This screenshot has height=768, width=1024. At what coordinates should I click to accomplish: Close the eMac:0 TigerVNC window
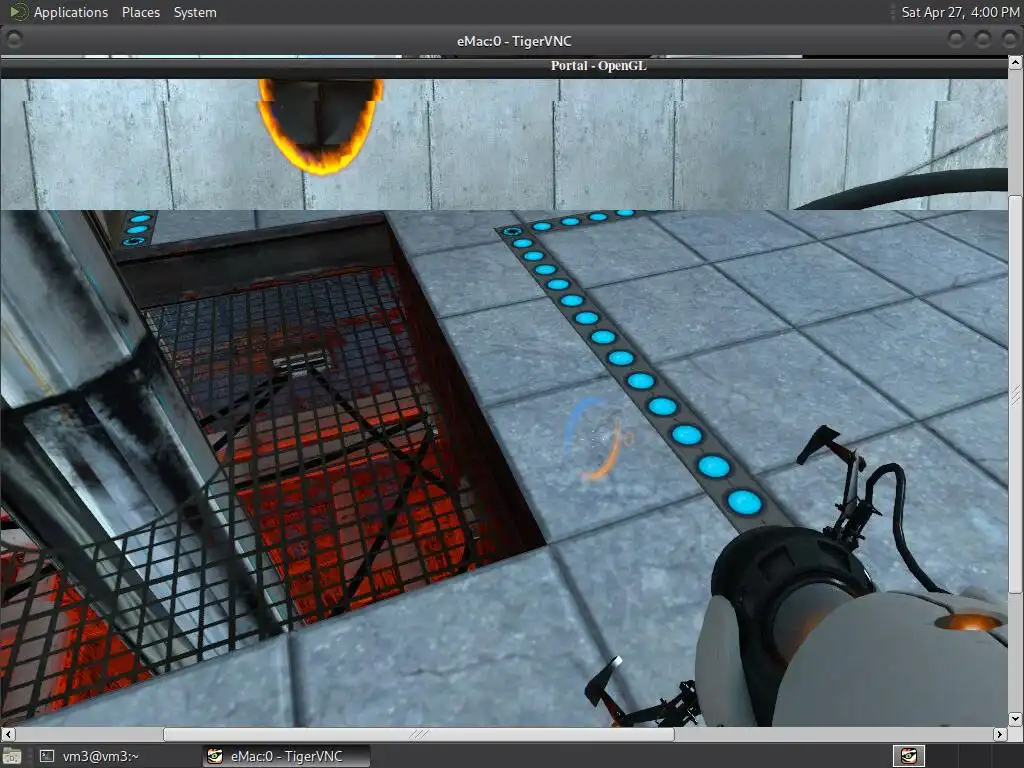coord(1010,40)
